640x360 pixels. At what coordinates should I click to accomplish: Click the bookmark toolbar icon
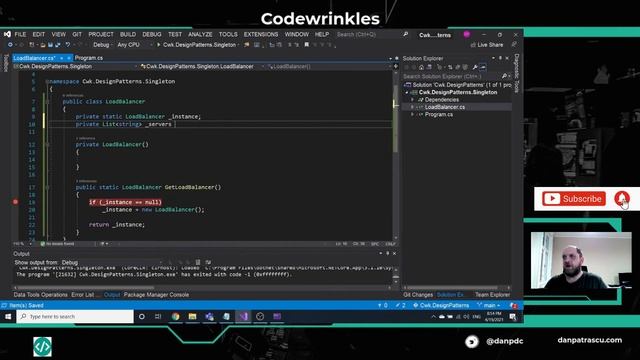(307, 45)
